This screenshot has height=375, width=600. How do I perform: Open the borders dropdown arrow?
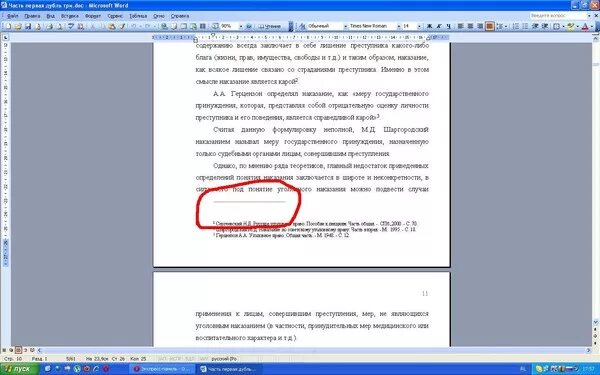pos(563,26)
